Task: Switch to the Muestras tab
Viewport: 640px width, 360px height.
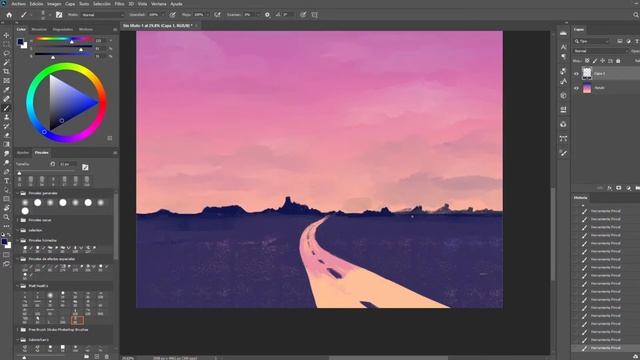Action: pos(39,29)
